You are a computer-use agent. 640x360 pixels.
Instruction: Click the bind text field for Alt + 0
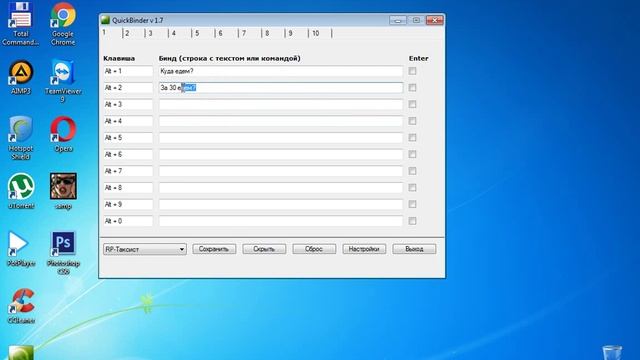[281, 221]
